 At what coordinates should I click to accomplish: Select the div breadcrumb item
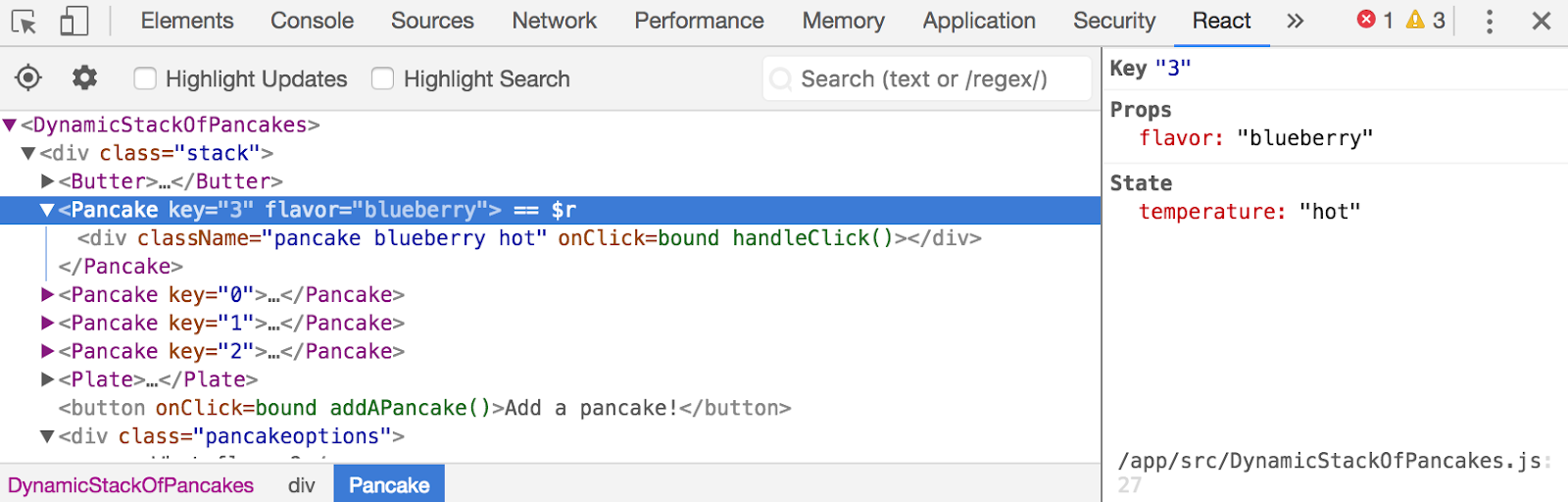pos(302,485)
